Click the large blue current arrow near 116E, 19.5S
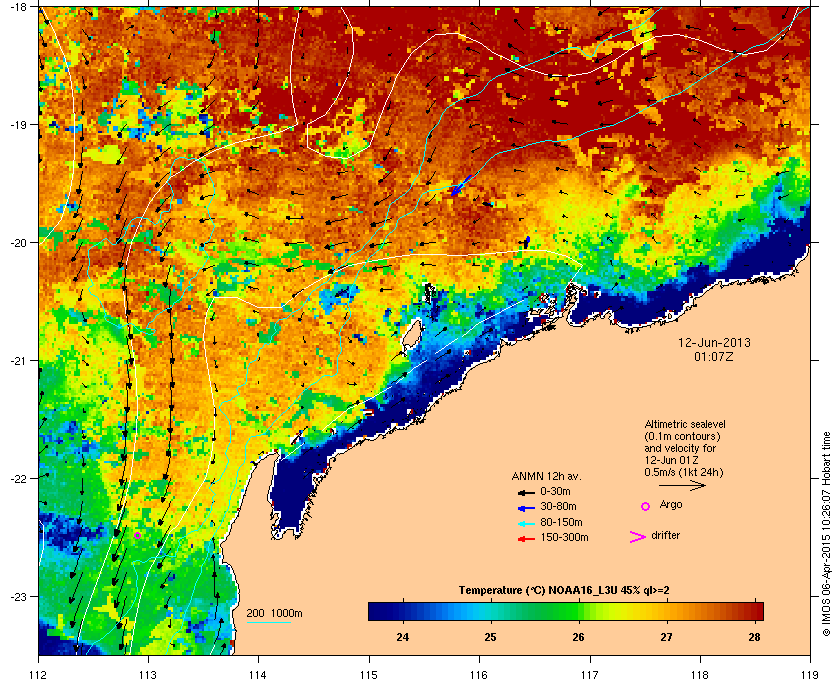 point(461,185)
